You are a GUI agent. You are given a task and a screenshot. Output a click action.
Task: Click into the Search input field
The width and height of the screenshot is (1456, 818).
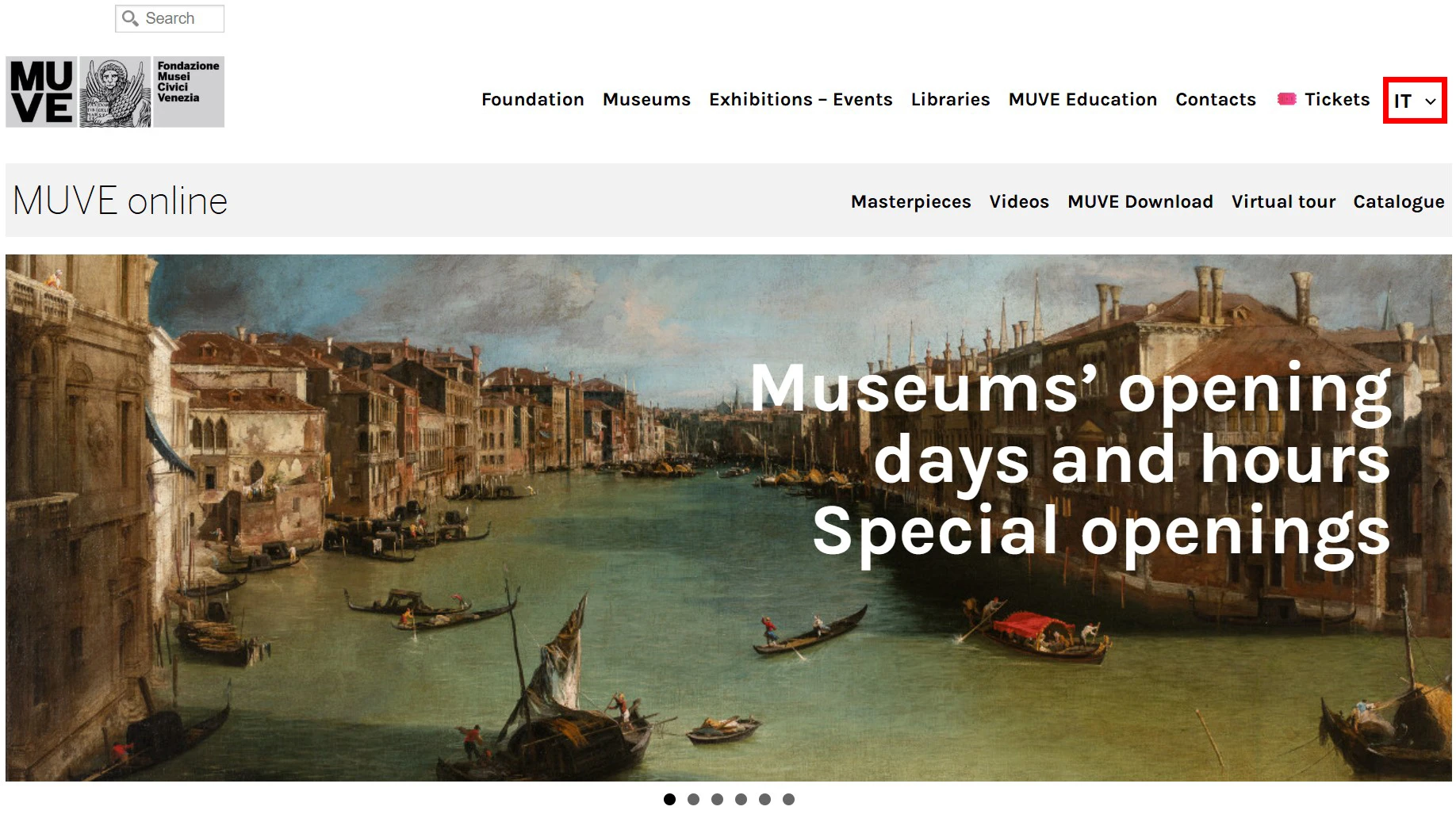point(170,18)
